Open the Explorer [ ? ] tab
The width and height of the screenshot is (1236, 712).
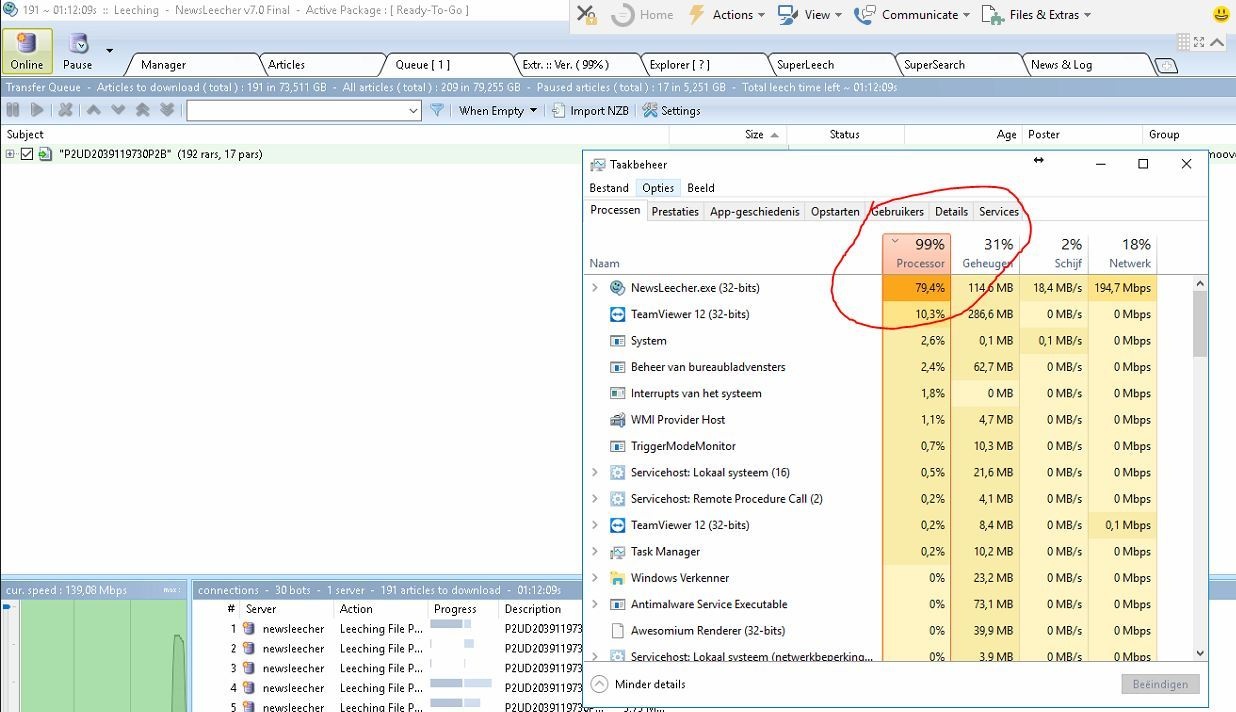[680, 65]
